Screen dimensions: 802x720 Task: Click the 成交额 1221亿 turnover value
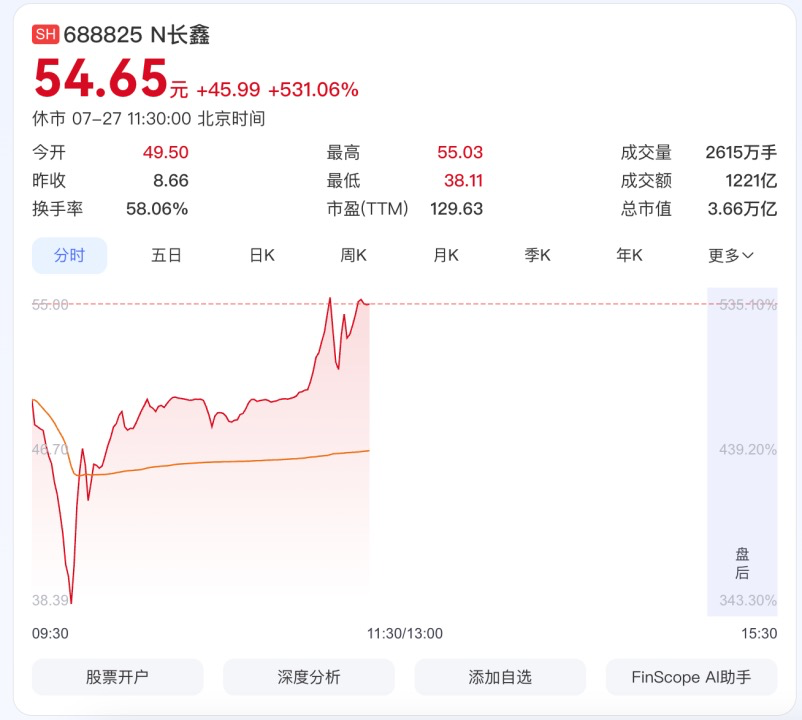click(751, 181)
